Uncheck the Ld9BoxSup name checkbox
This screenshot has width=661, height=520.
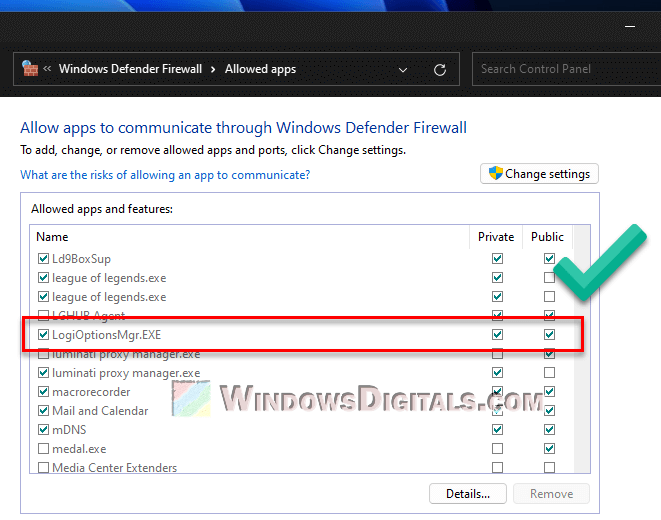coord(43,258)
